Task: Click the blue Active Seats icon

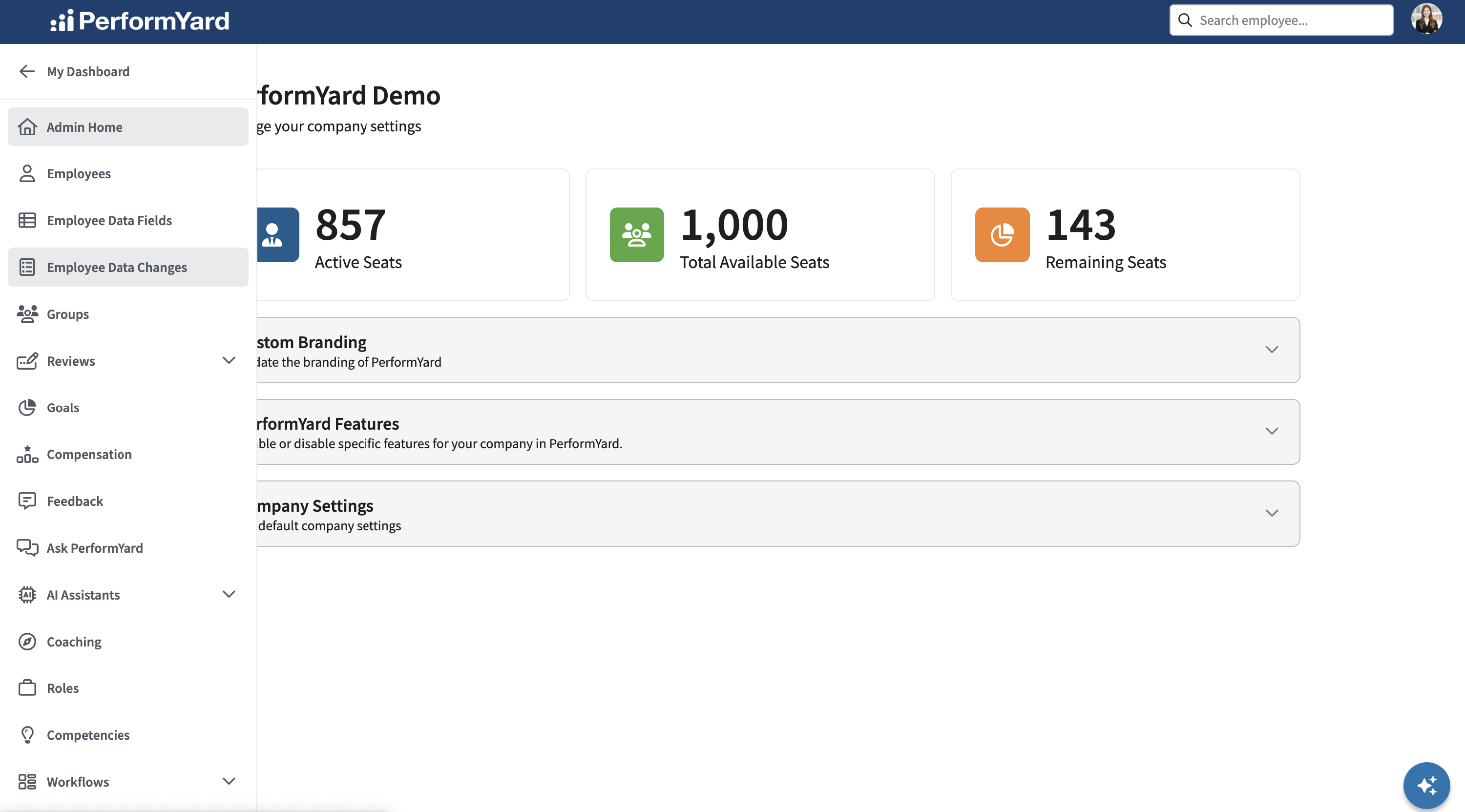Action: [x=277, y=235]
